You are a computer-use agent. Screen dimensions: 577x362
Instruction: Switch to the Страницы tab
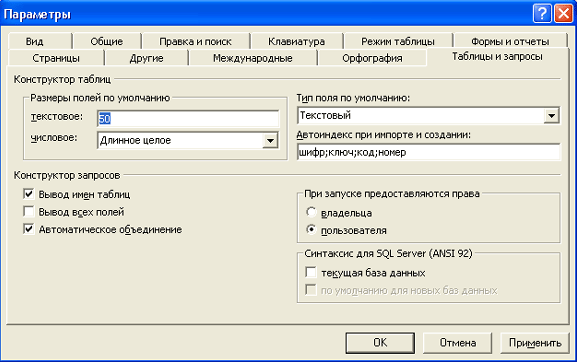point(56,58)
